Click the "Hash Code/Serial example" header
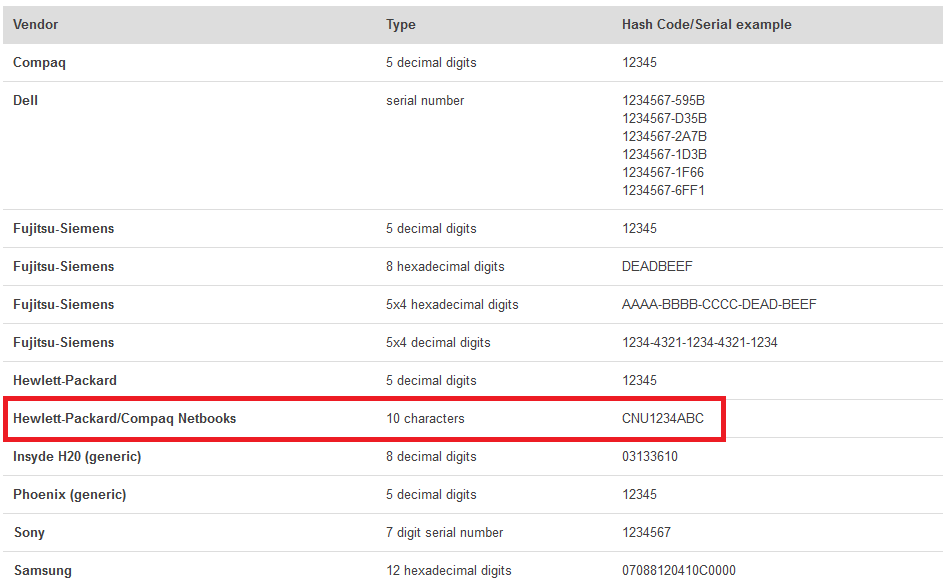The image size is (945, 585). pyautogui.click(x=707, y=25)
